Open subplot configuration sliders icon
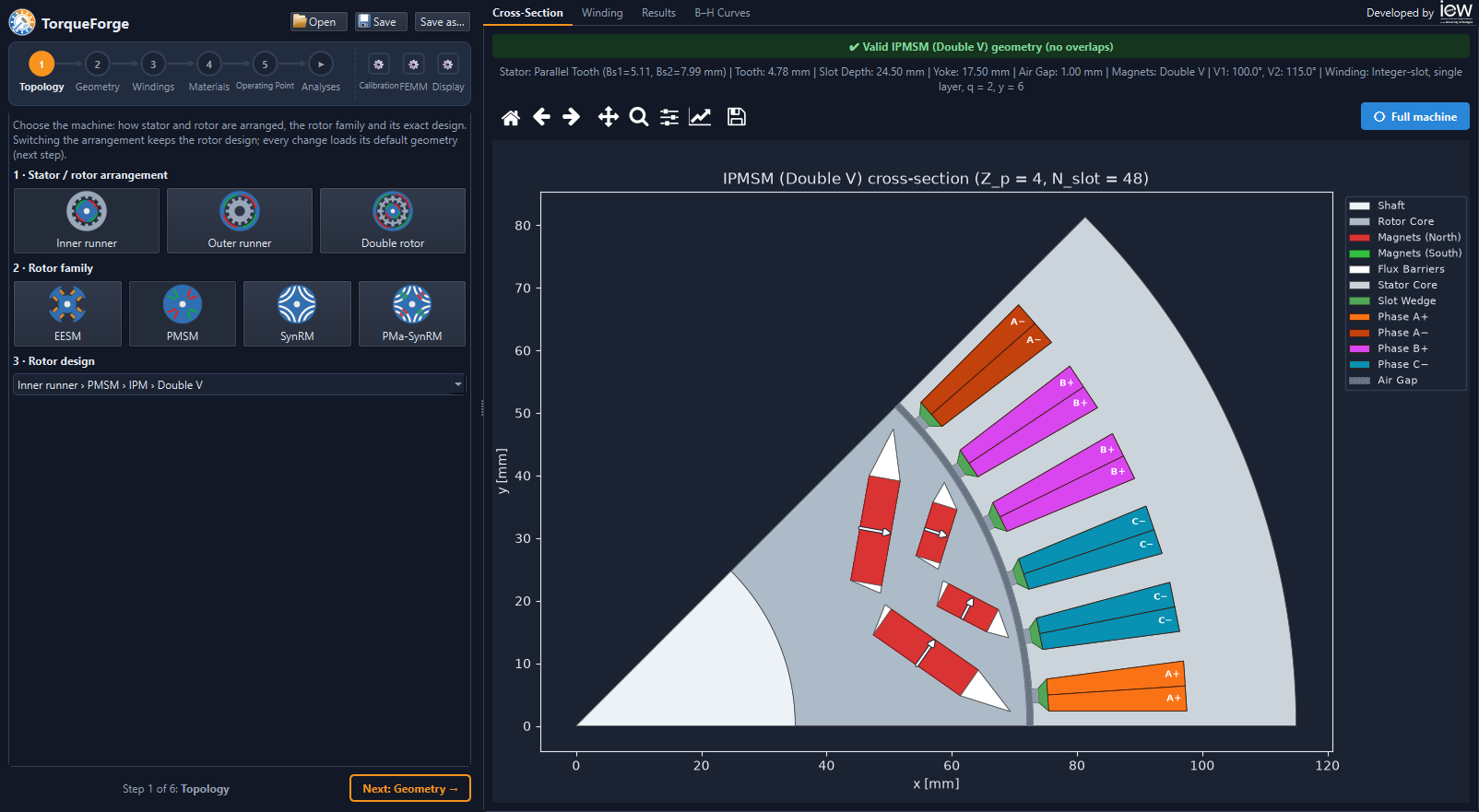 point(669,117)
